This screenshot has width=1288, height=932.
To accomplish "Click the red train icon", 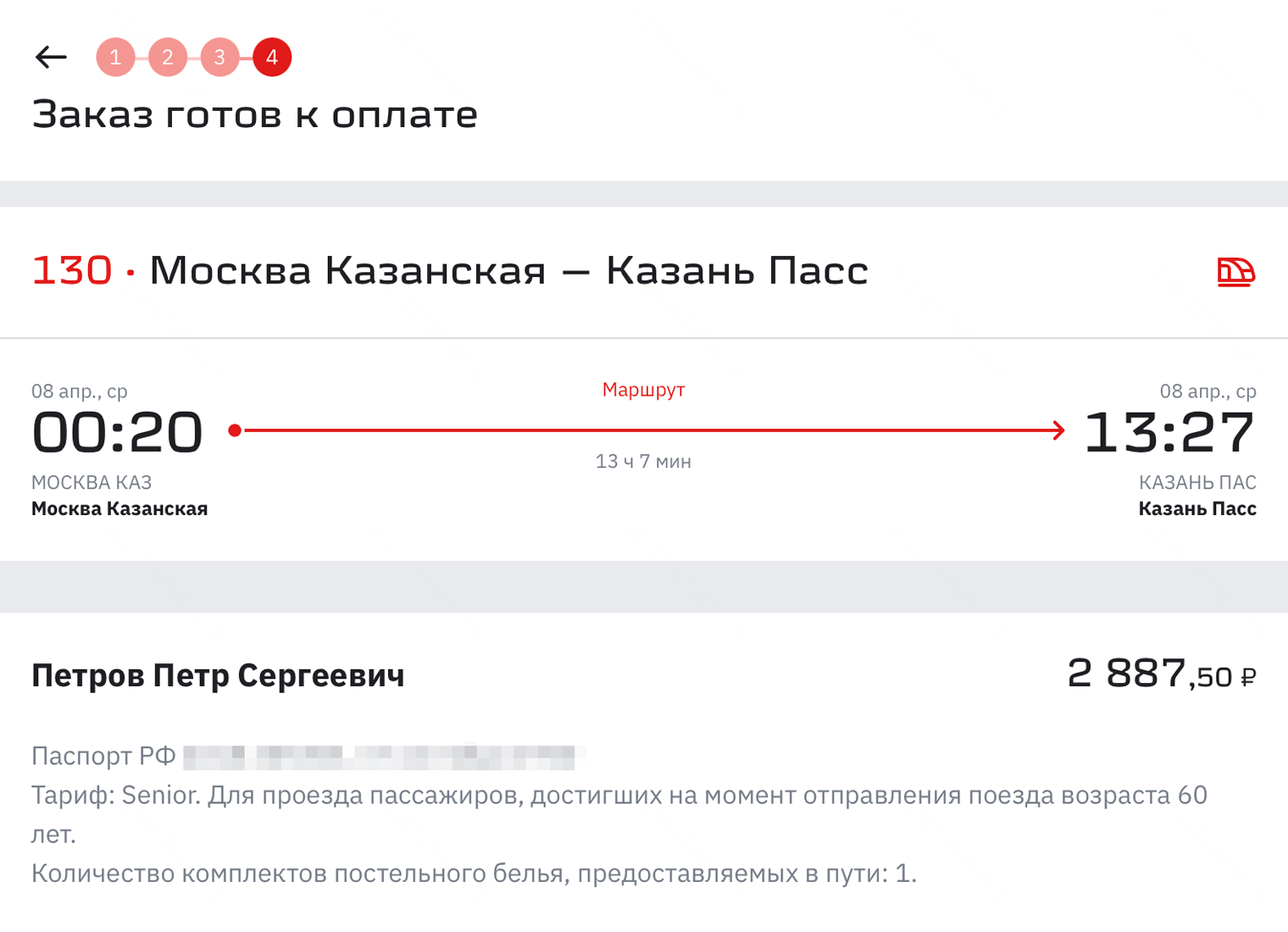I will [x=1235, y=270].
